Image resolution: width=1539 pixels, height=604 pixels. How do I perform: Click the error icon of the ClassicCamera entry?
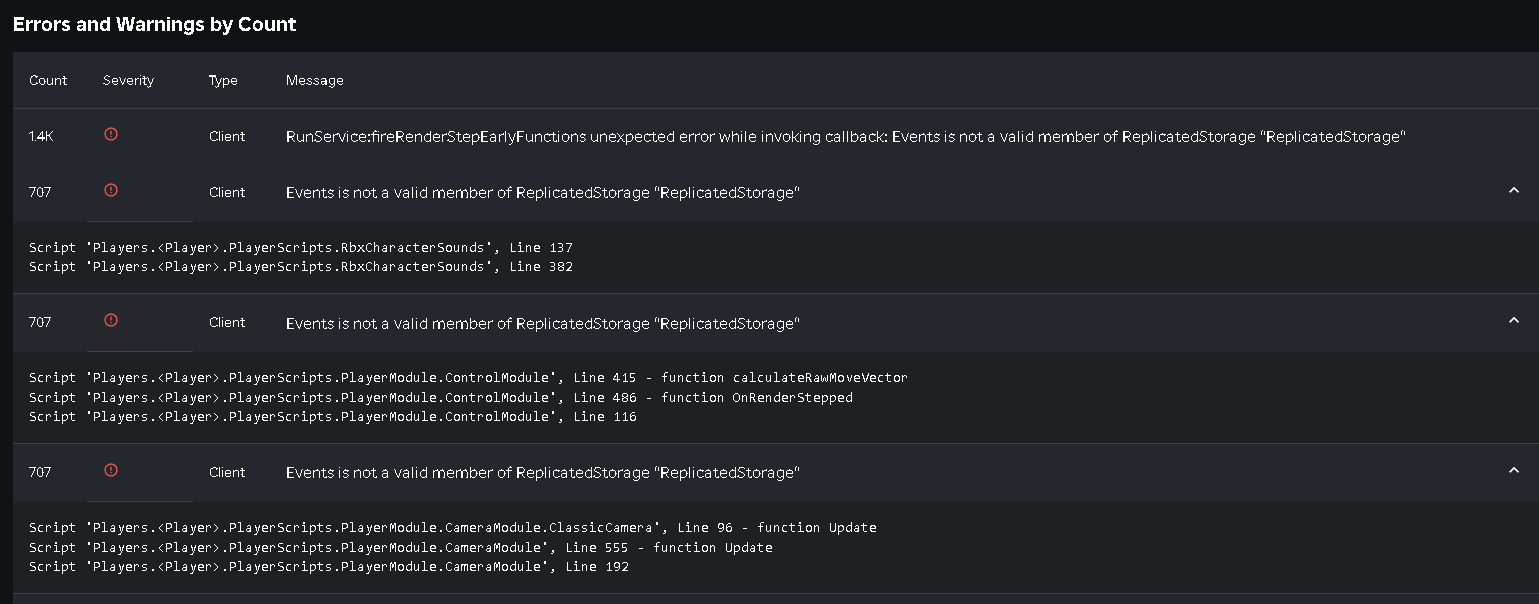point(111,470)
